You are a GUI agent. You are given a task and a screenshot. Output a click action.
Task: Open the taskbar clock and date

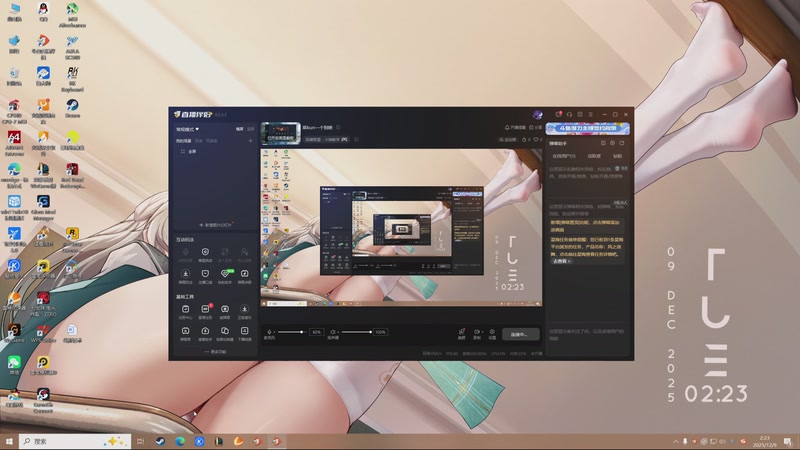tap(764, 441)
